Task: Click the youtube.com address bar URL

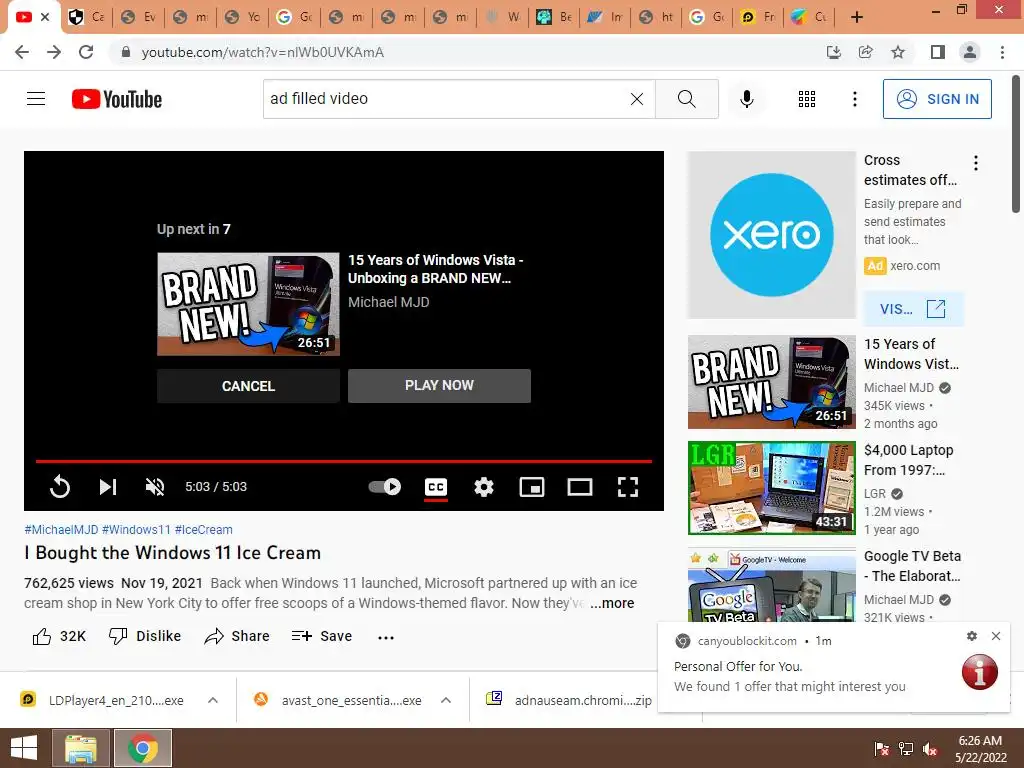Action: point(263,52)
